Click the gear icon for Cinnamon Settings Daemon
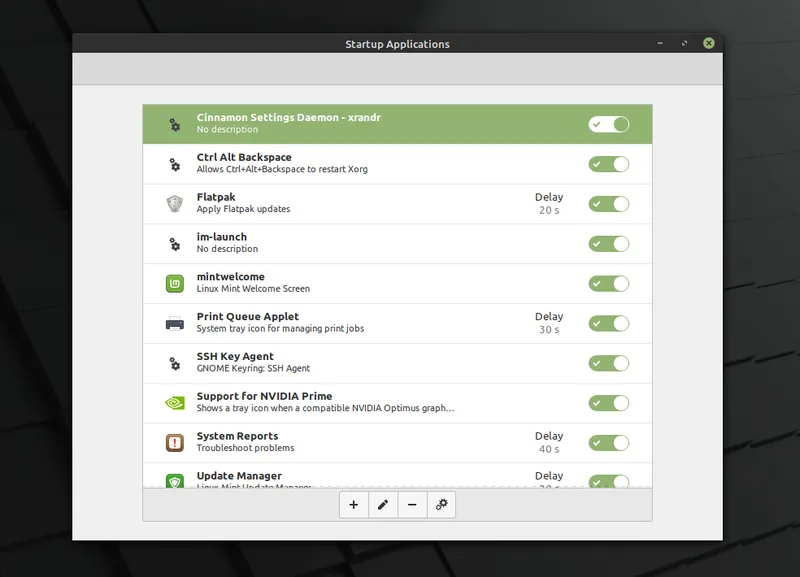The width and height of the screenshot is (800, 577). 174,124
